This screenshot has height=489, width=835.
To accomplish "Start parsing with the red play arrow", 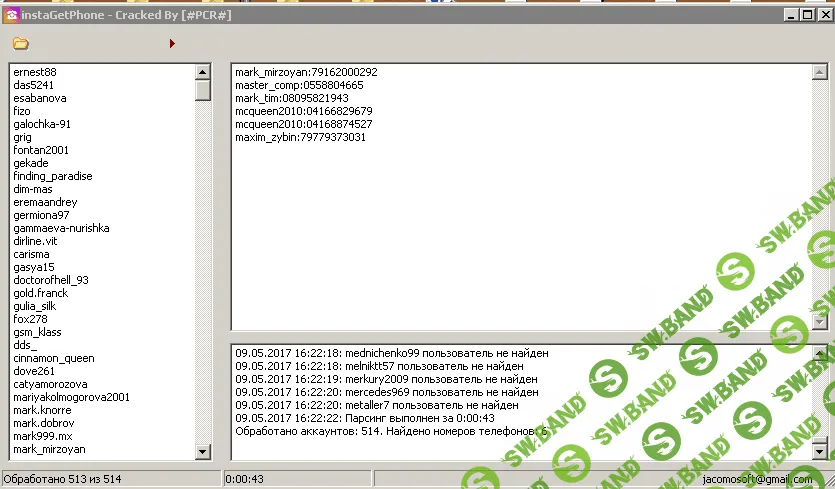I will click(x=172, y=44).
